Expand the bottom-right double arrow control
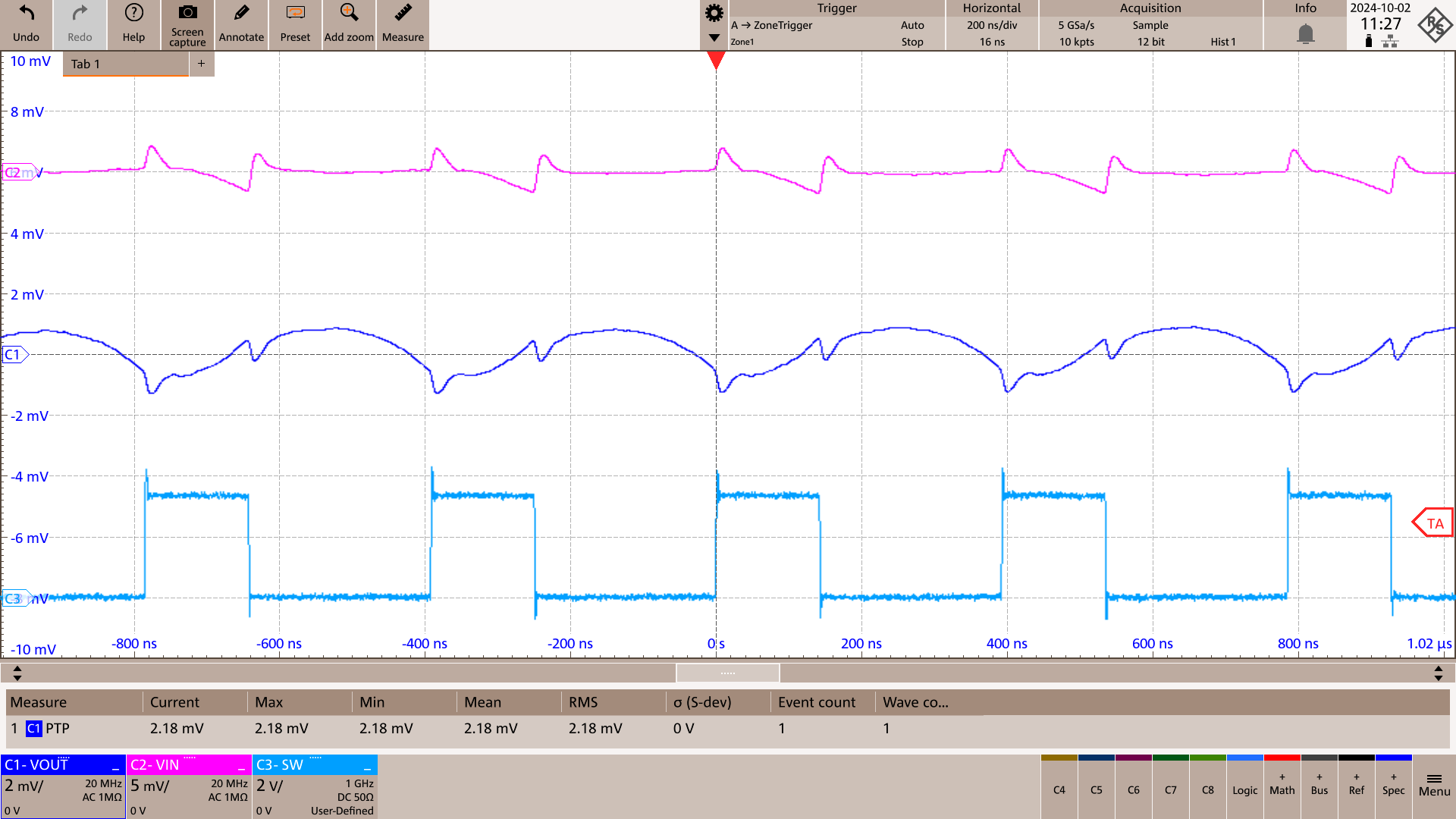The height and width of the screenshot is (819, 1456). tap(1438, 673)
